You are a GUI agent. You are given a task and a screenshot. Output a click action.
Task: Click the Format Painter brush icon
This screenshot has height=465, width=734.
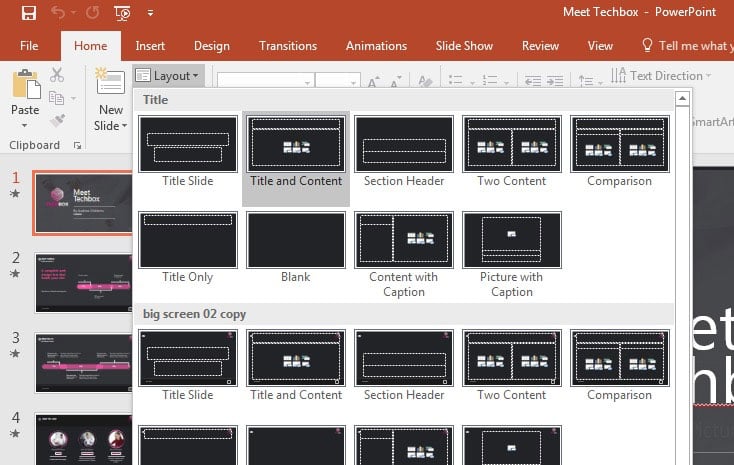pos(56,120)
